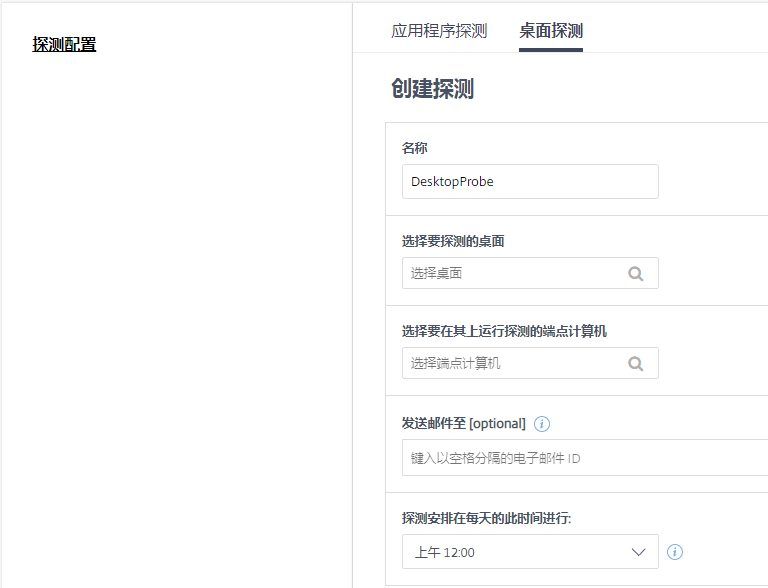This screenshot has width=768, height=588.
Task: Click the DesktopProbe text in name box
Action: (x=452, y=182)
